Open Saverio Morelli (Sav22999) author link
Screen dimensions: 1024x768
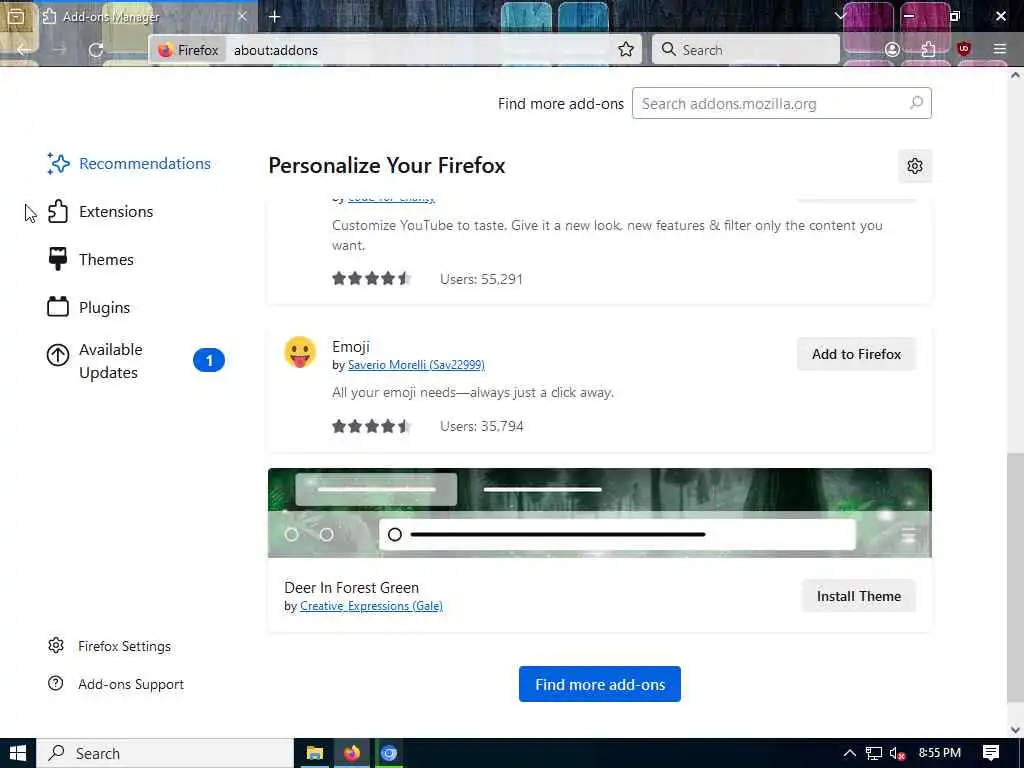click(416, 365)
